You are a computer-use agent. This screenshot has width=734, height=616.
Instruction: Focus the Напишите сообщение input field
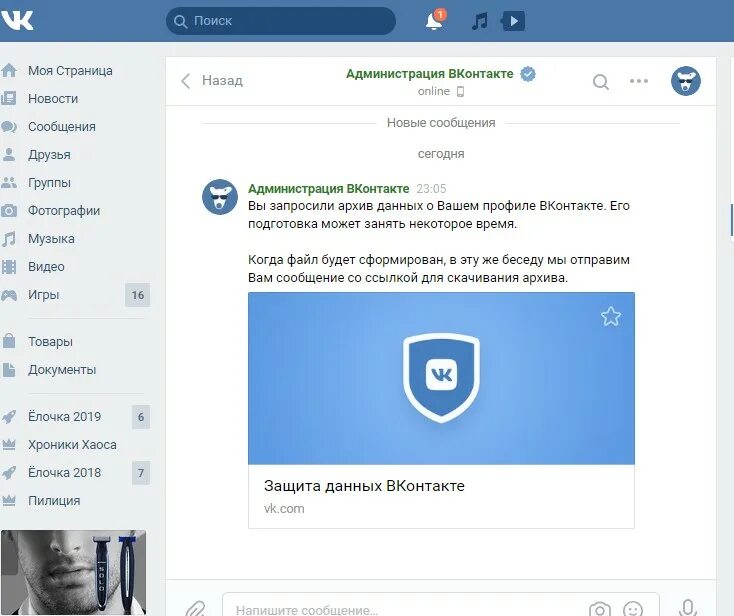(x=441, y=605)
